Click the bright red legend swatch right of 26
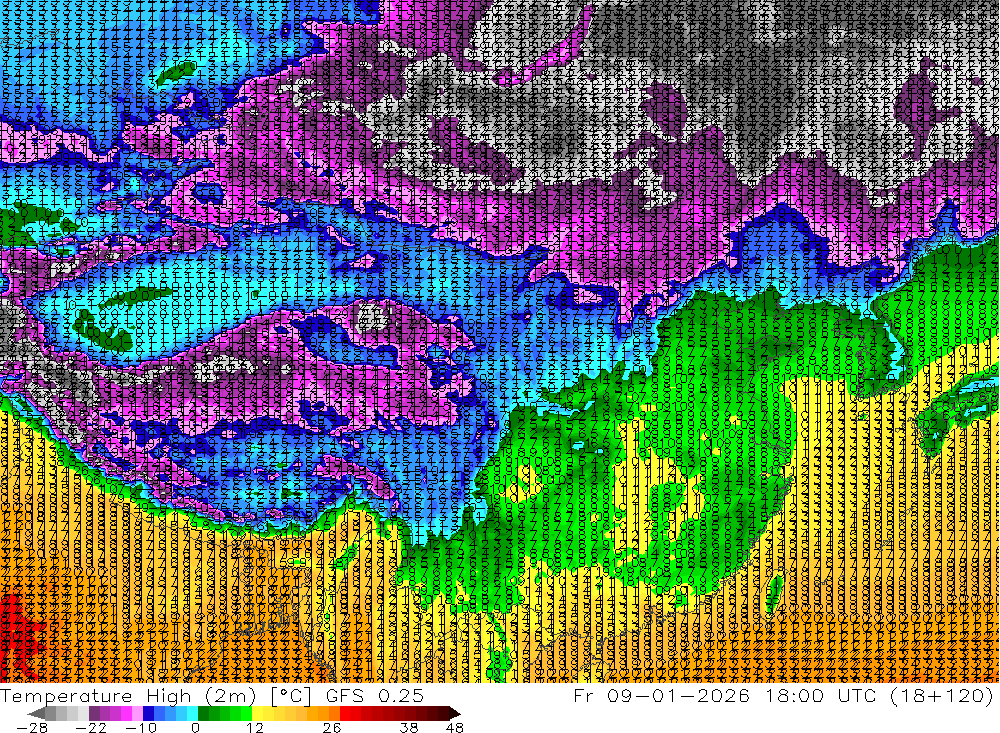 (x=345, y=713)
